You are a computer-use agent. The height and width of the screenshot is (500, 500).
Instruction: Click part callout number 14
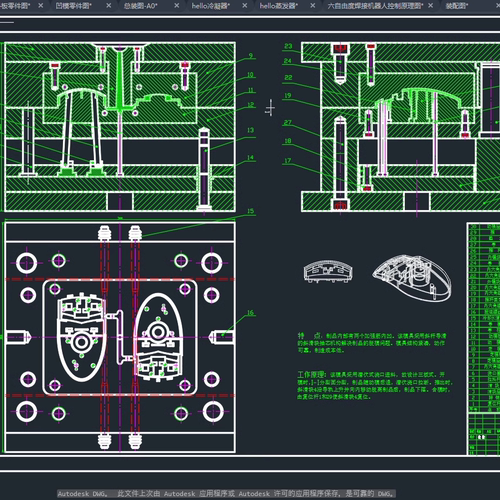click(251, 157)
